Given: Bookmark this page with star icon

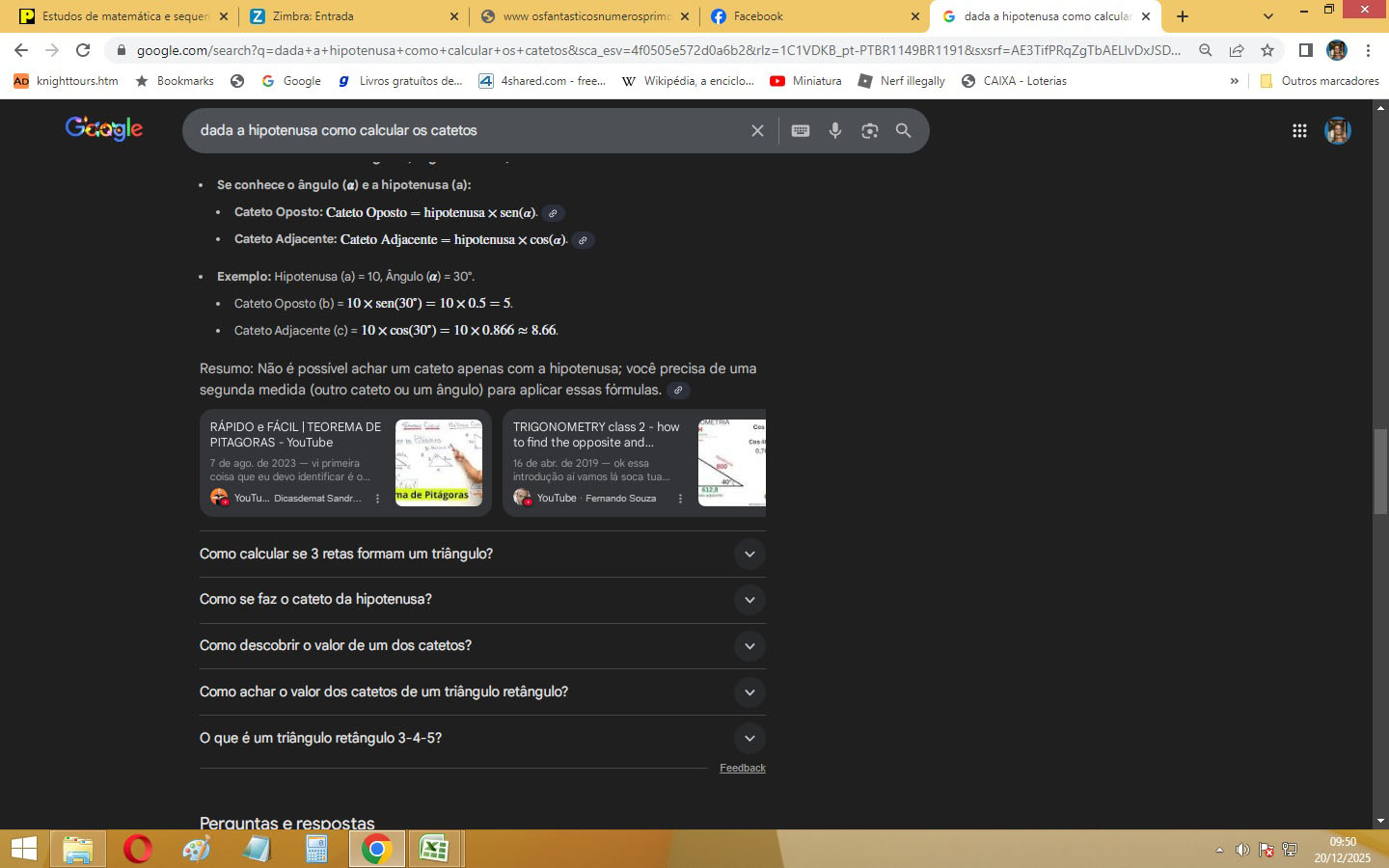Looking at the screenshot, I should point(1267,50).
